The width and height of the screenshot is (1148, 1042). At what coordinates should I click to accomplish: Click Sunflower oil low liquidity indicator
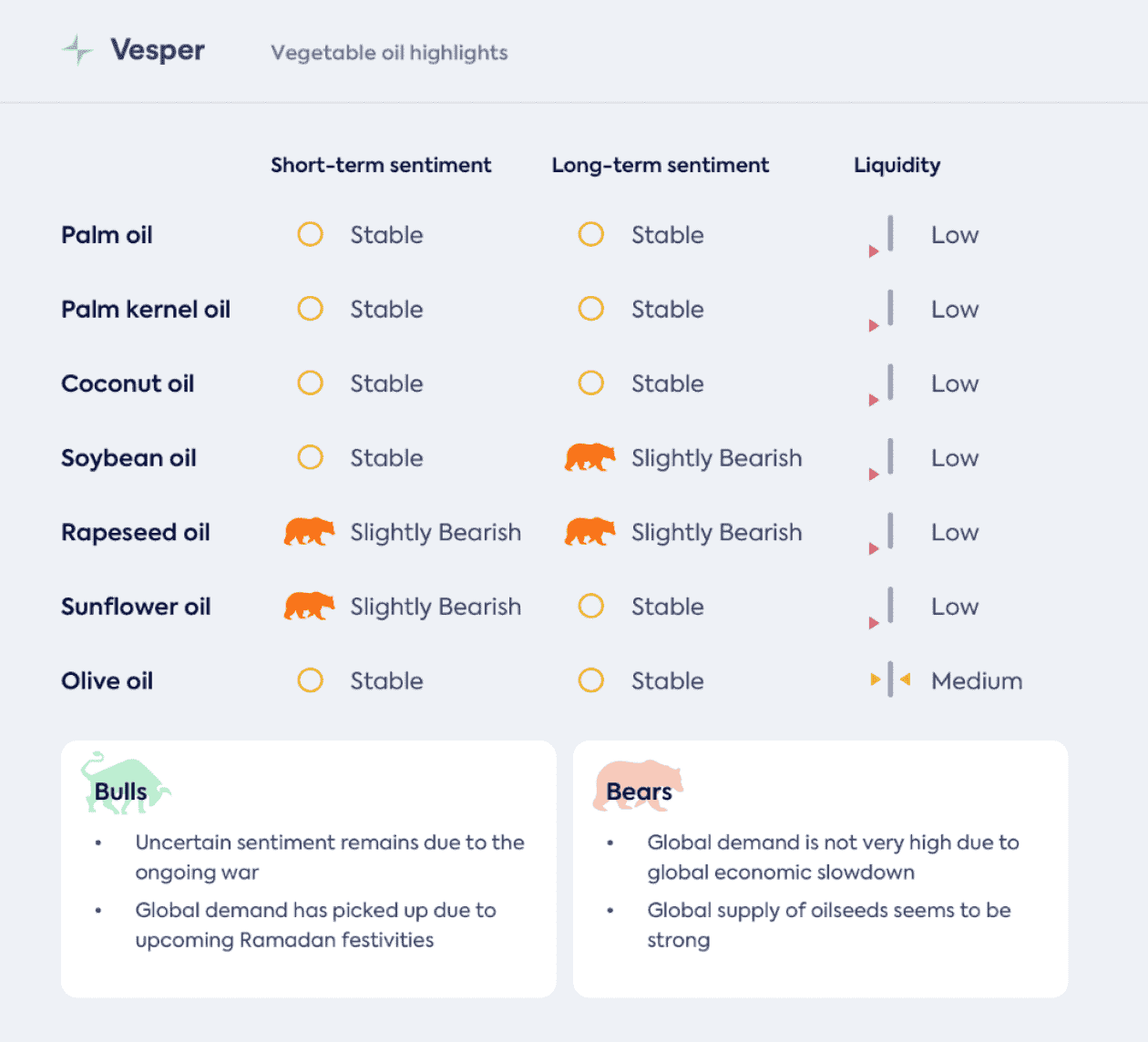point(882,608)
